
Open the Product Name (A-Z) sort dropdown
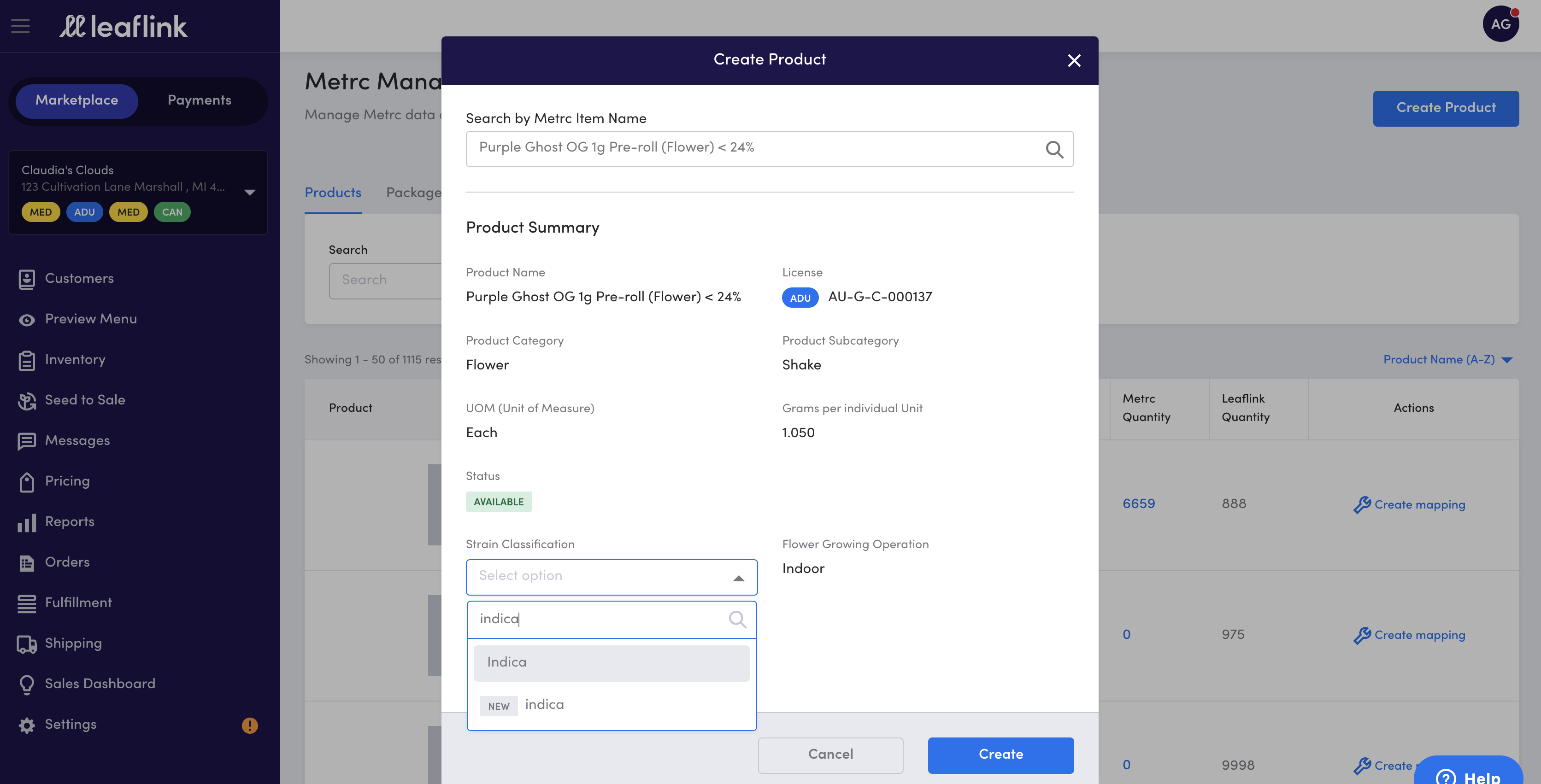click(1447, 359)
